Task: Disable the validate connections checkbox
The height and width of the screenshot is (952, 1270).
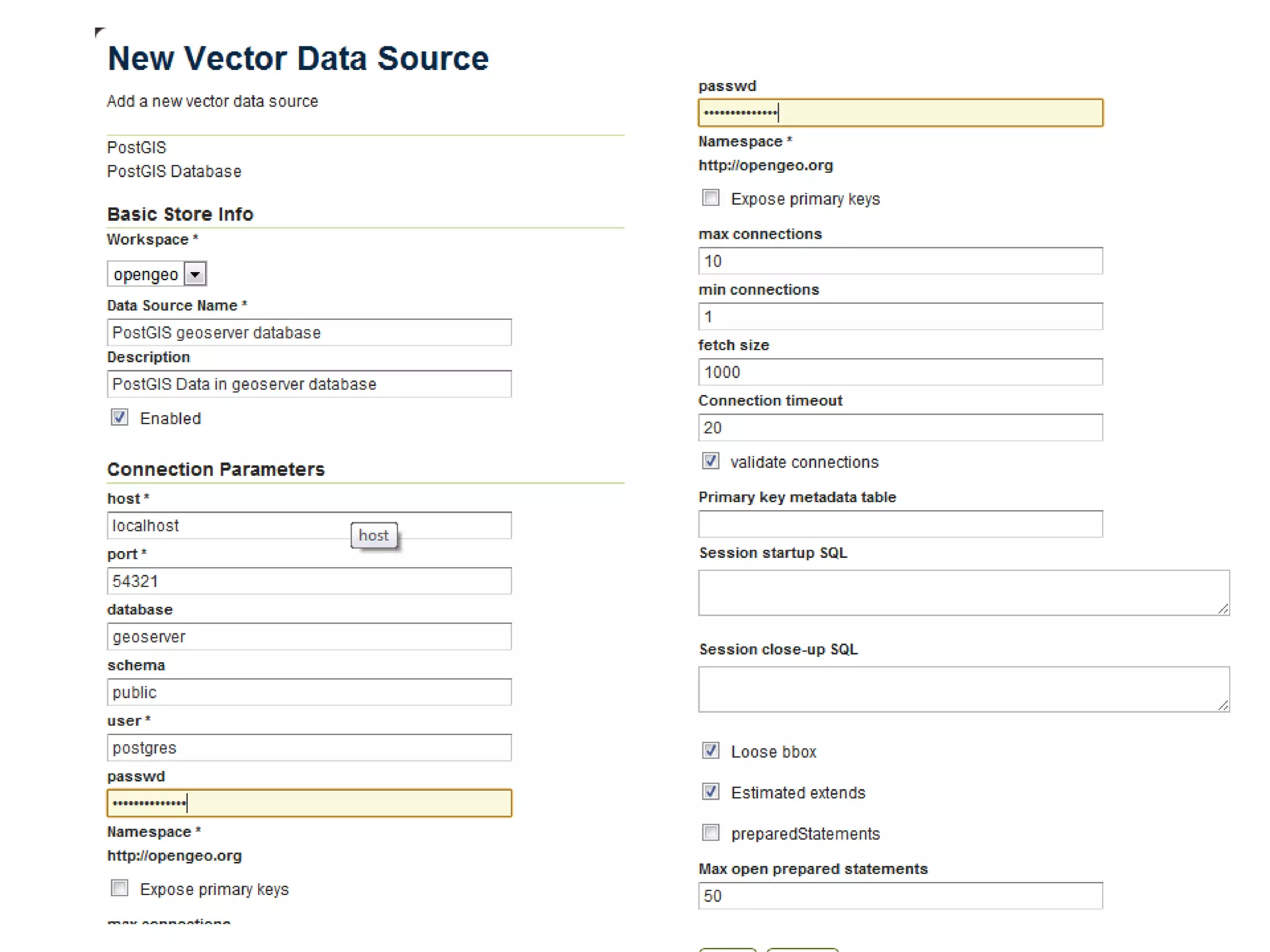Action: 711,461
